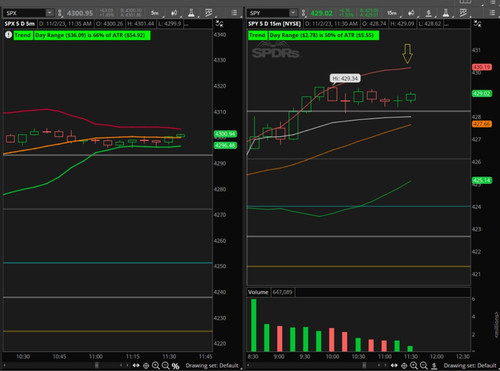Click the SPY symbol input field
The height and width of the screenshot is (371, 500).
268,13
